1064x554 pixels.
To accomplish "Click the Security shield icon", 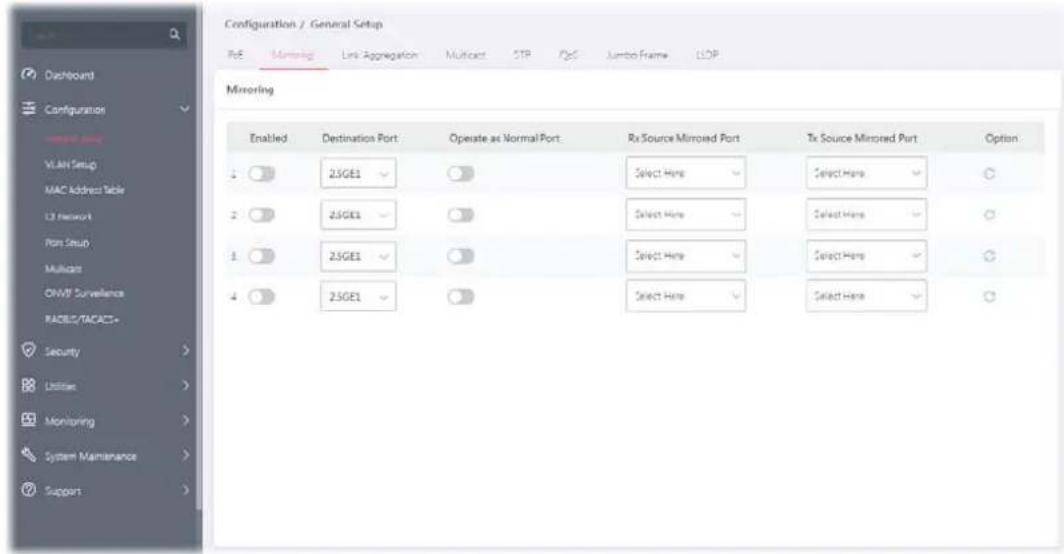I will (x=29, y=350).
